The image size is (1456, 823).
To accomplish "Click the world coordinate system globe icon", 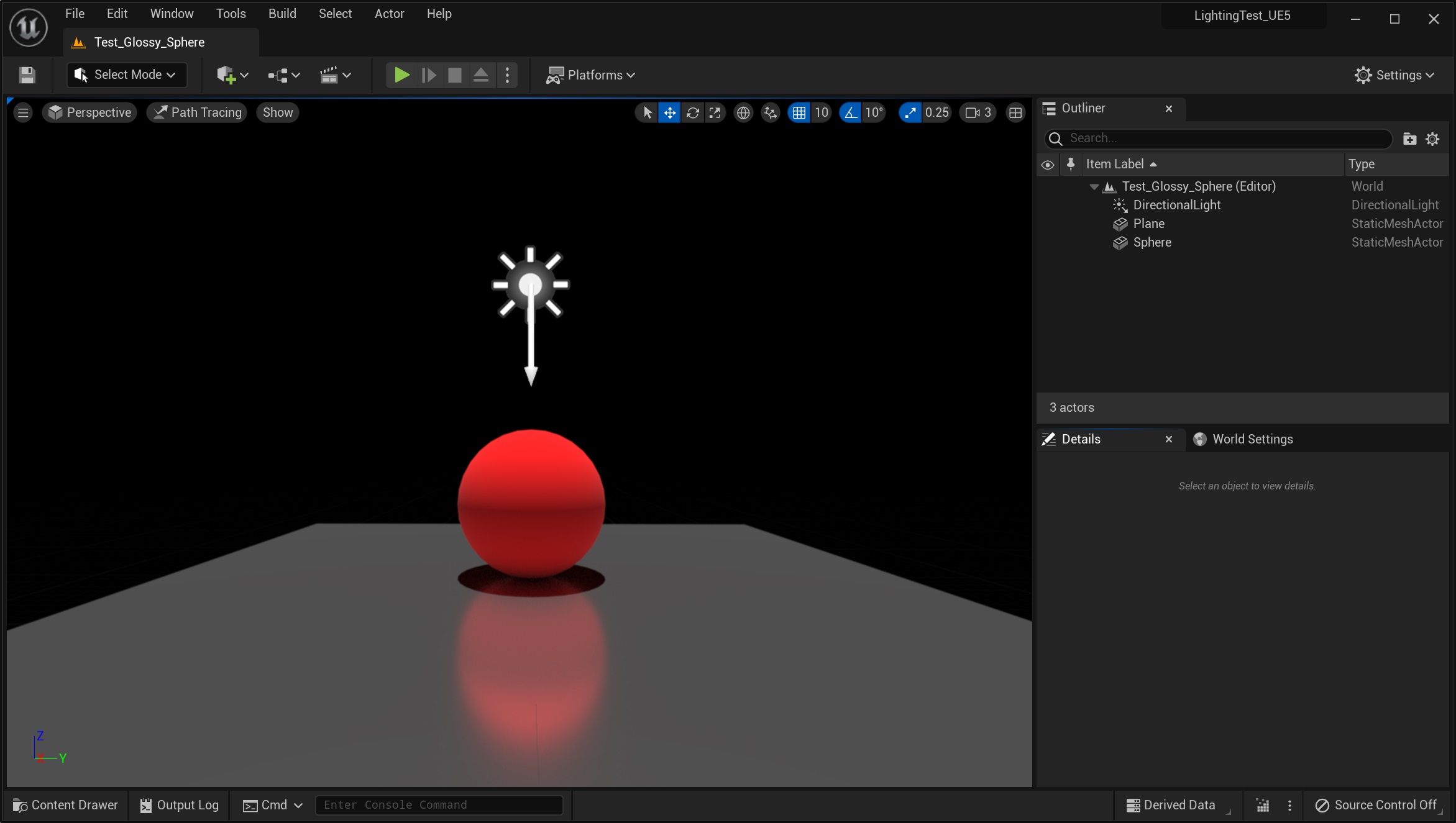I will (743, 112).
